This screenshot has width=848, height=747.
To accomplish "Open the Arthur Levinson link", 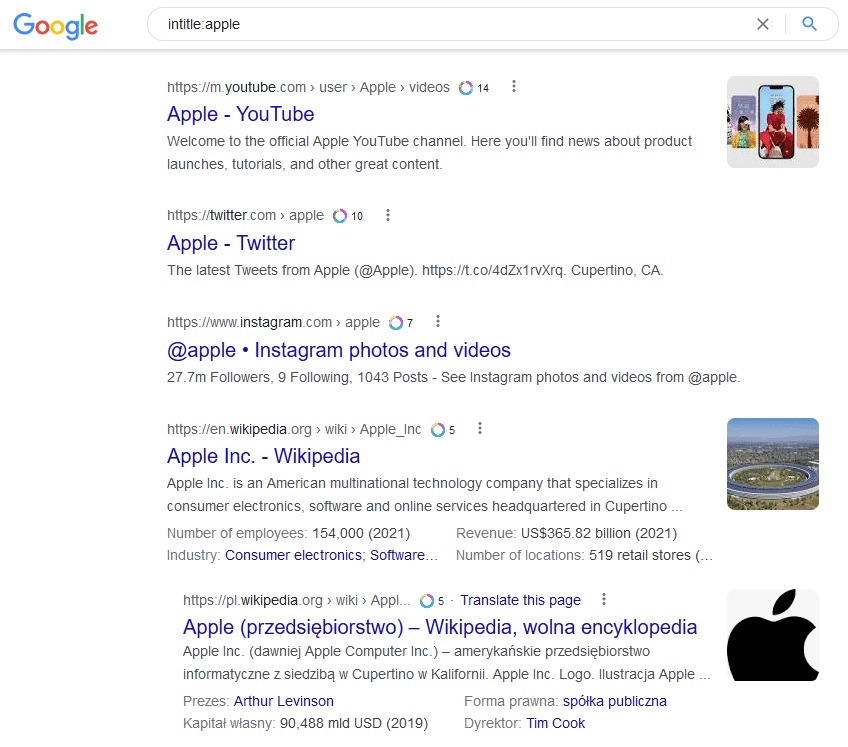I will (x=283, y=702).
